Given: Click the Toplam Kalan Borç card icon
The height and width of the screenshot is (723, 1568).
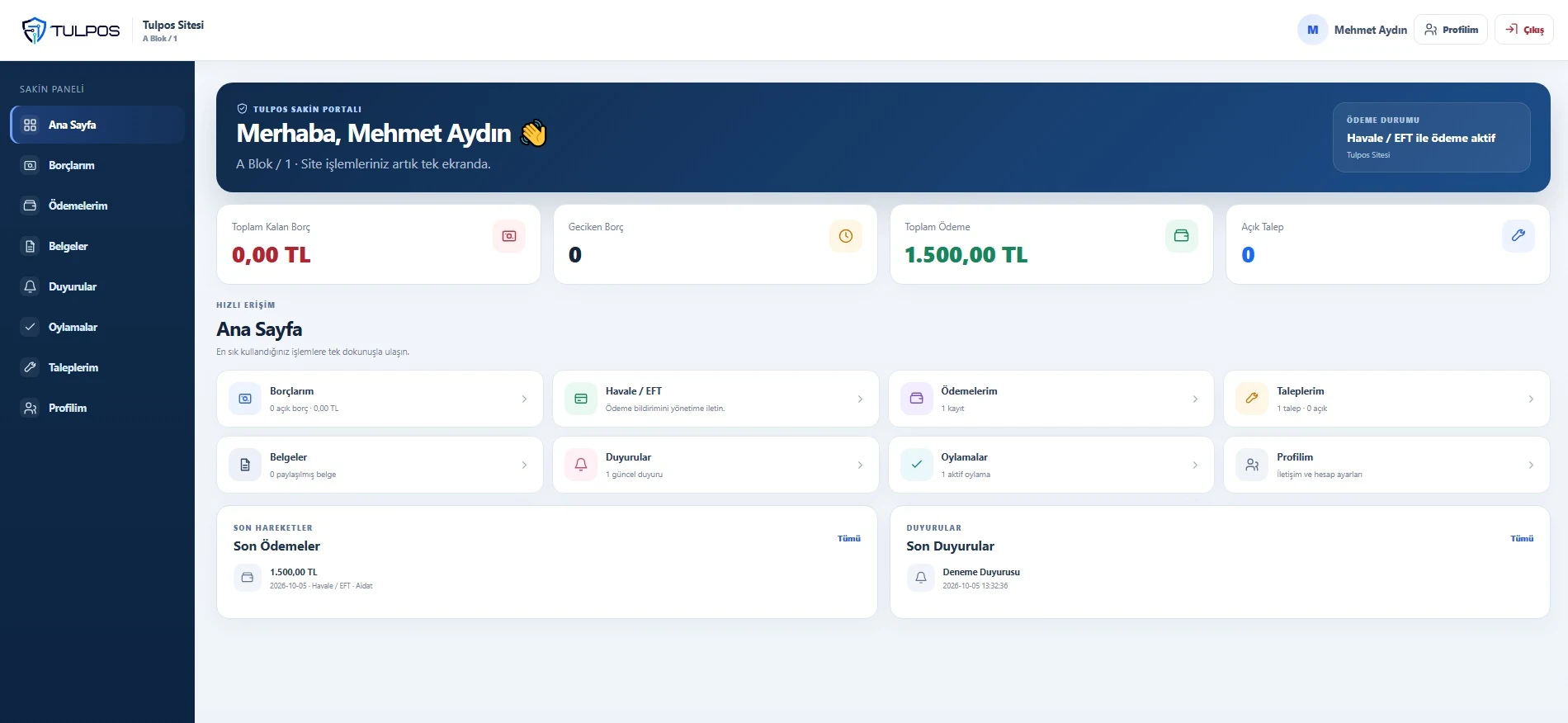Looking at the screenshot, I should point(509,236).
